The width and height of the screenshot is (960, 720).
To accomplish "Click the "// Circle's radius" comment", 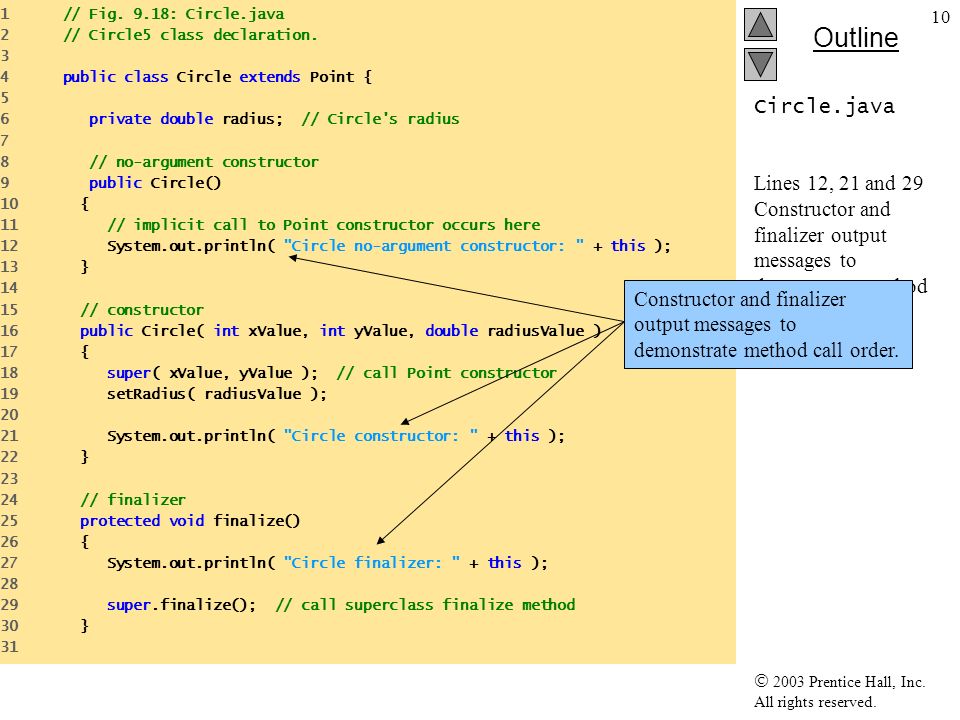I will [380, 119].
